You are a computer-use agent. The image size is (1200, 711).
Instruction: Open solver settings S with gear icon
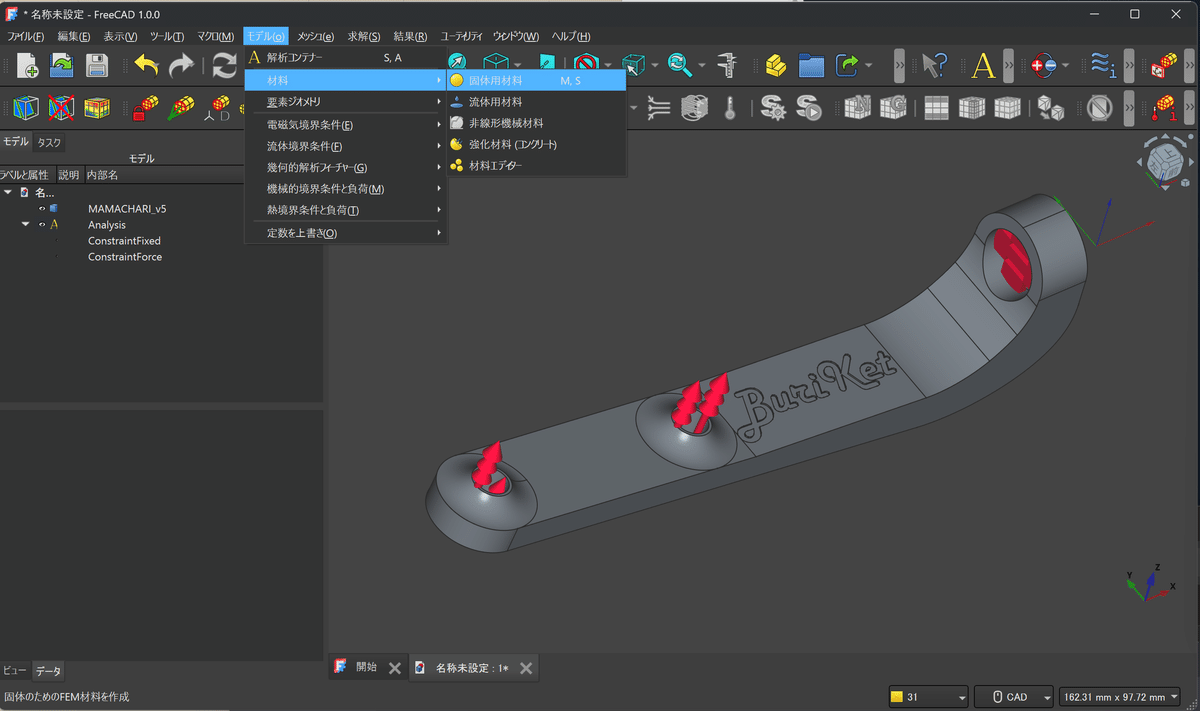point(772,107)
